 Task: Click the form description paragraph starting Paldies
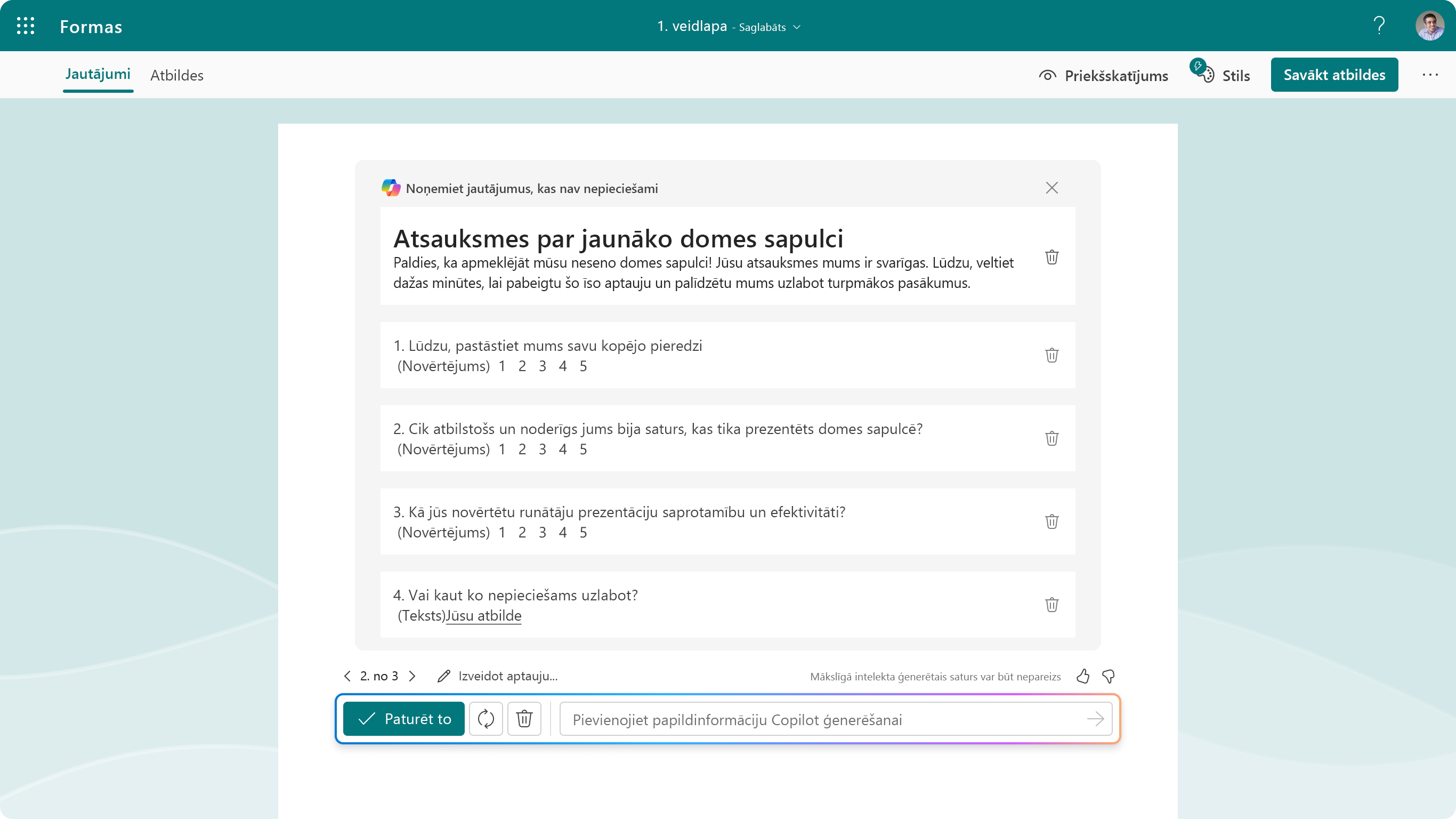(x=703, y=272)
